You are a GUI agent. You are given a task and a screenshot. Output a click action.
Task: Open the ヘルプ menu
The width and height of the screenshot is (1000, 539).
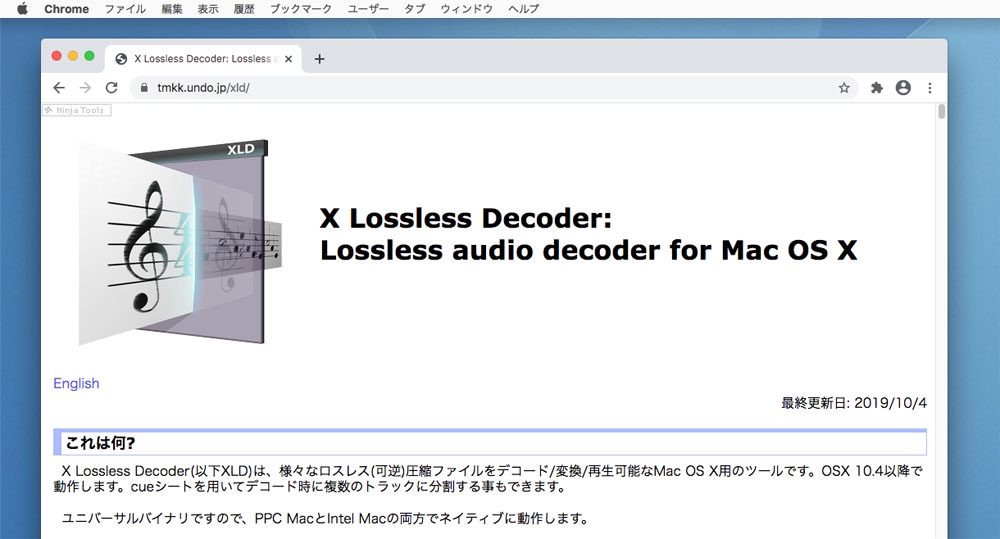[x=524, y=9]
